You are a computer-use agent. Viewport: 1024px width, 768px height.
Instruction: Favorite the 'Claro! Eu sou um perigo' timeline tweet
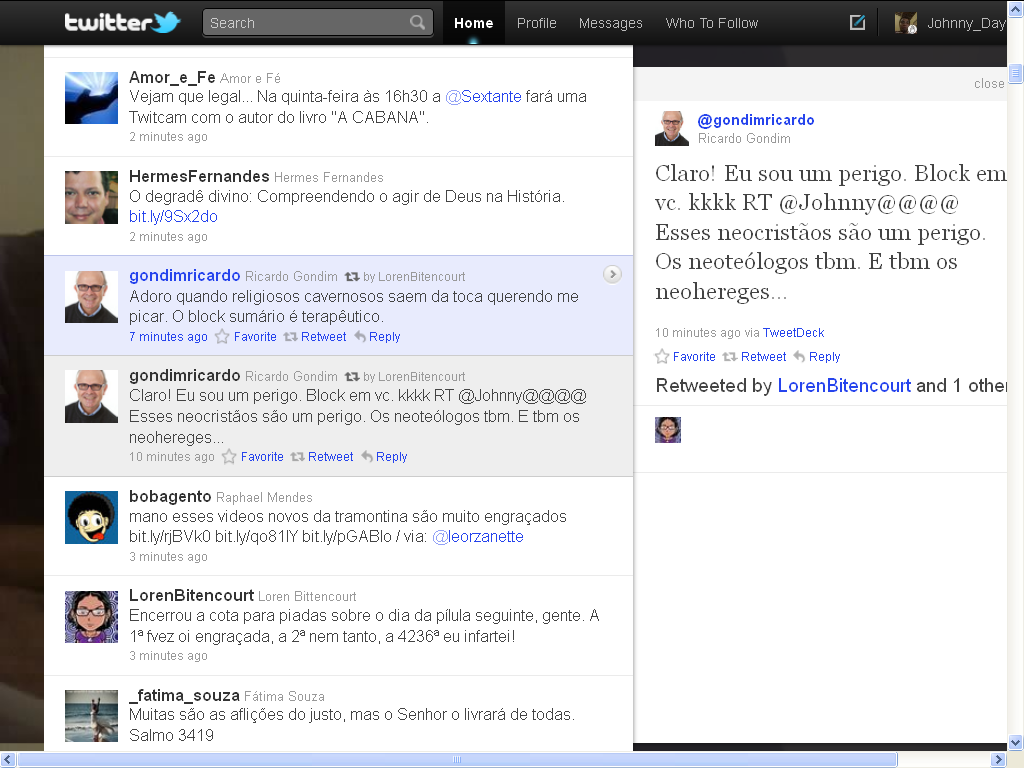click(x=262, y=456)
